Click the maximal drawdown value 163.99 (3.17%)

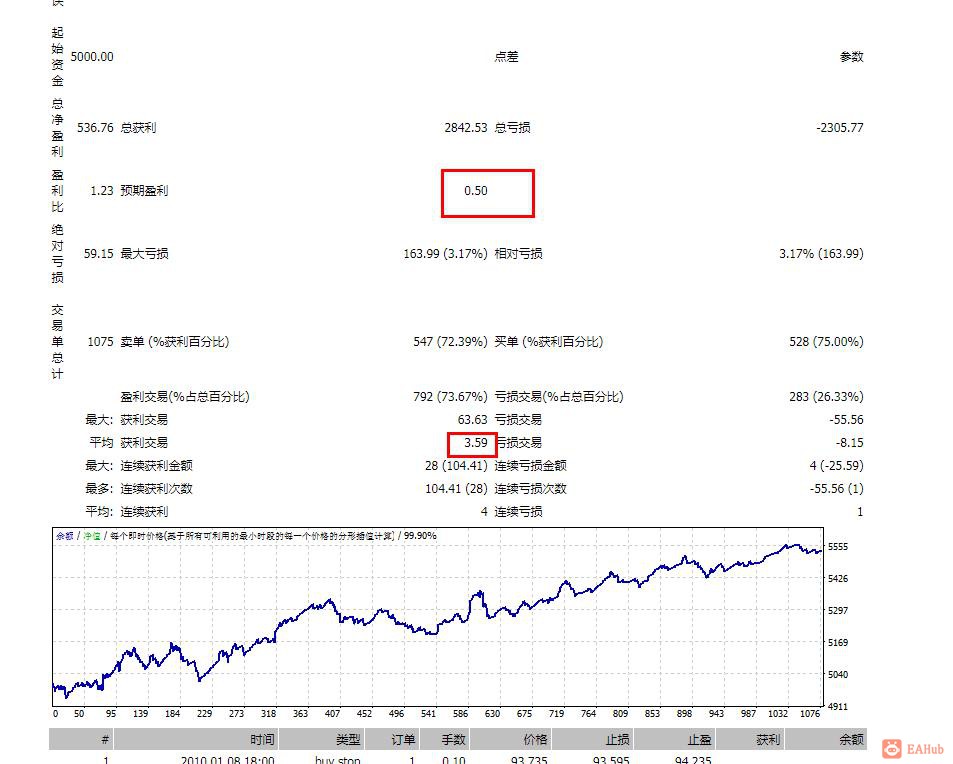click(446, 253)
